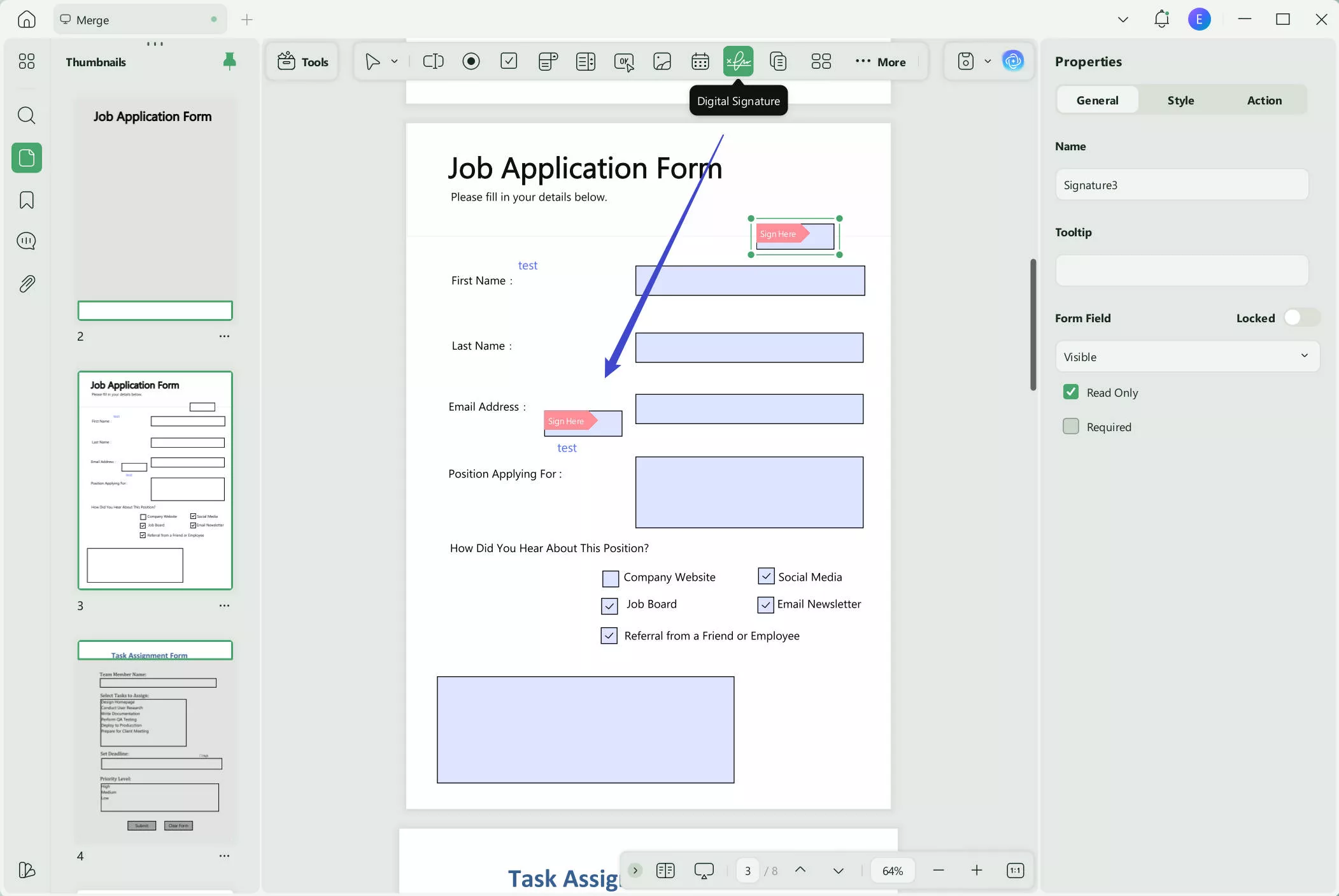
Task: Uncheck the Read Only checkbox
Action: (1071, 392)
